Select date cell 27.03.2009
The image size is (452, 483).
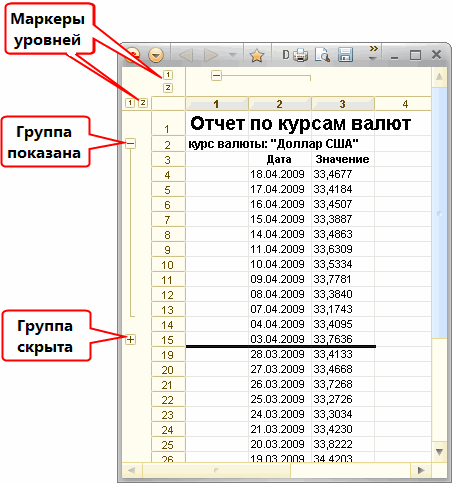click(x=280, y=369)
